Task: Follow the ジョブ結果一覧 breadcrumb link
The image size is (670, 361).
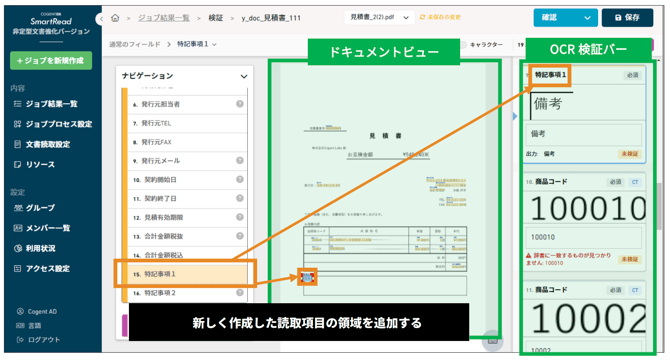Action: (164, 18)
